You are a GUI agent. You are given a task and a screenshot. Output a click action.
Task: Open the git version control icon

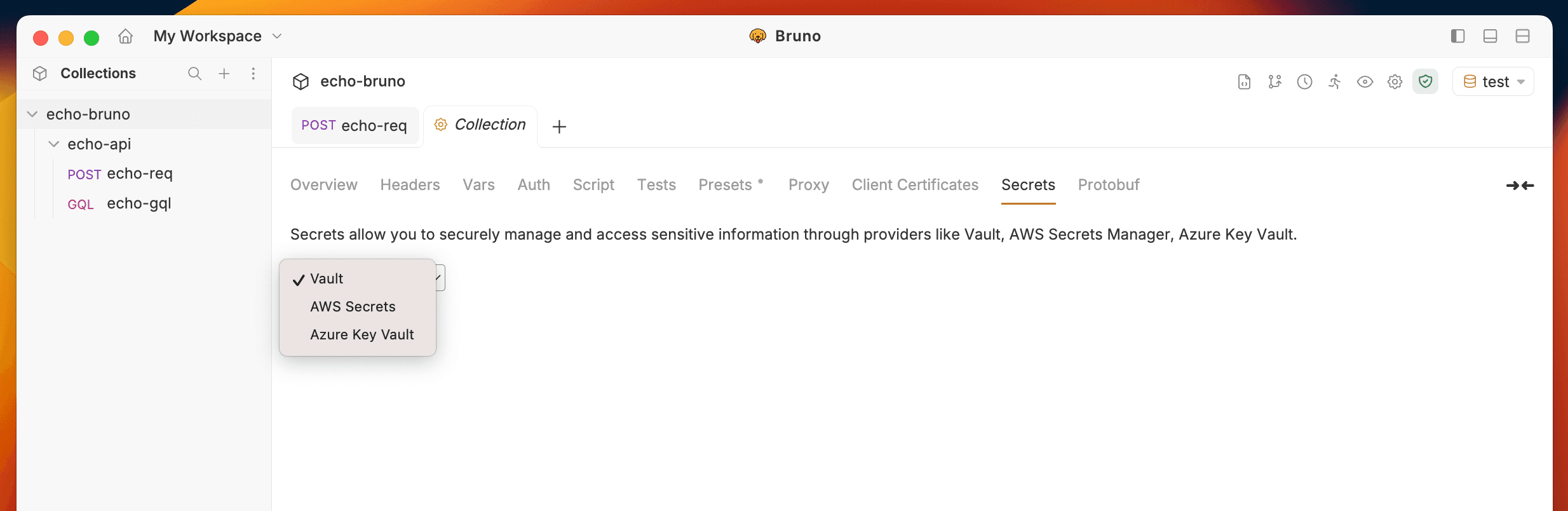coord(1274,81)
